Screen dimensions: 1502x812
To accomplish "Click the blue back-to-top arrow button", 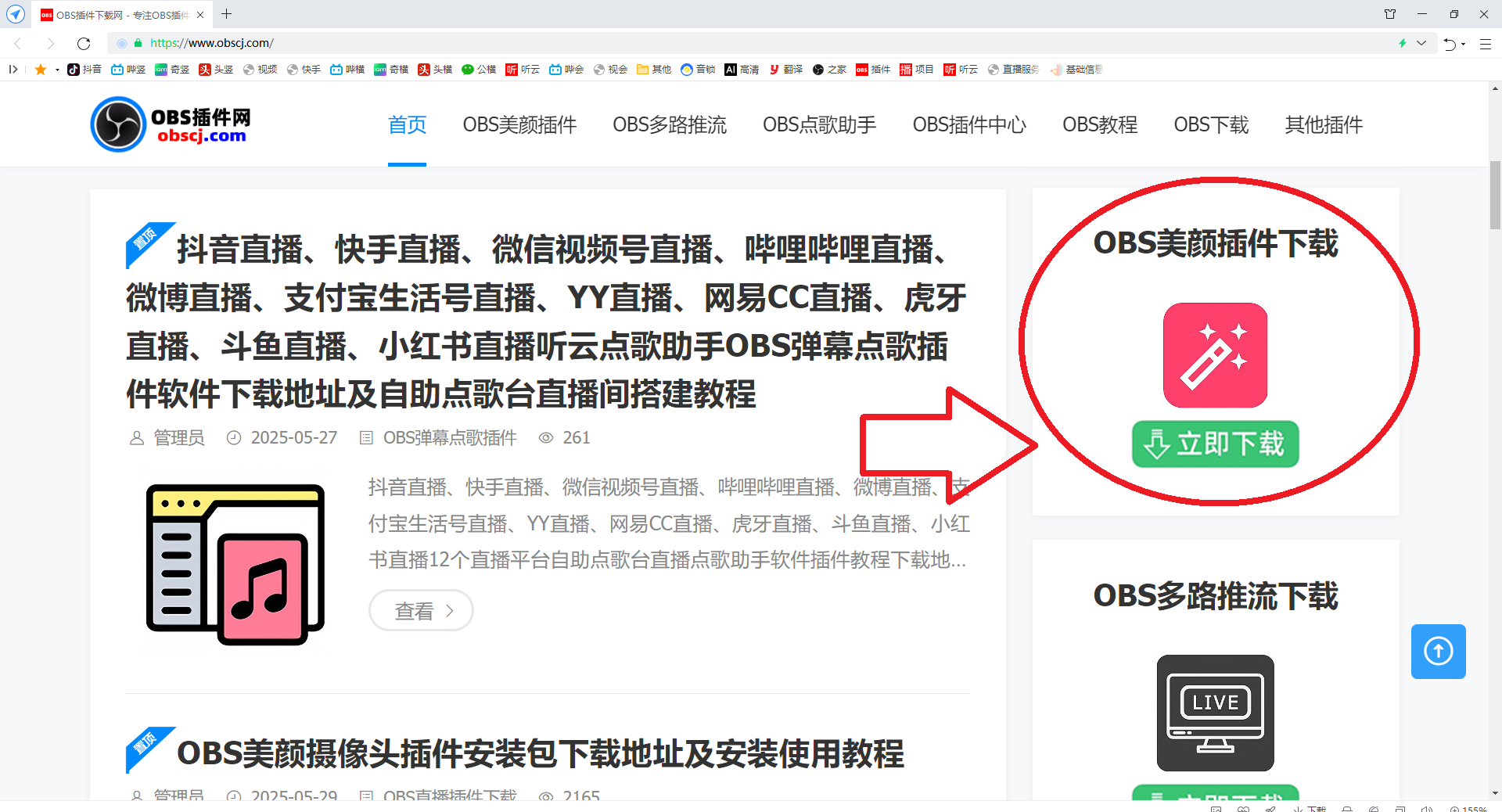I will 1438,651.
